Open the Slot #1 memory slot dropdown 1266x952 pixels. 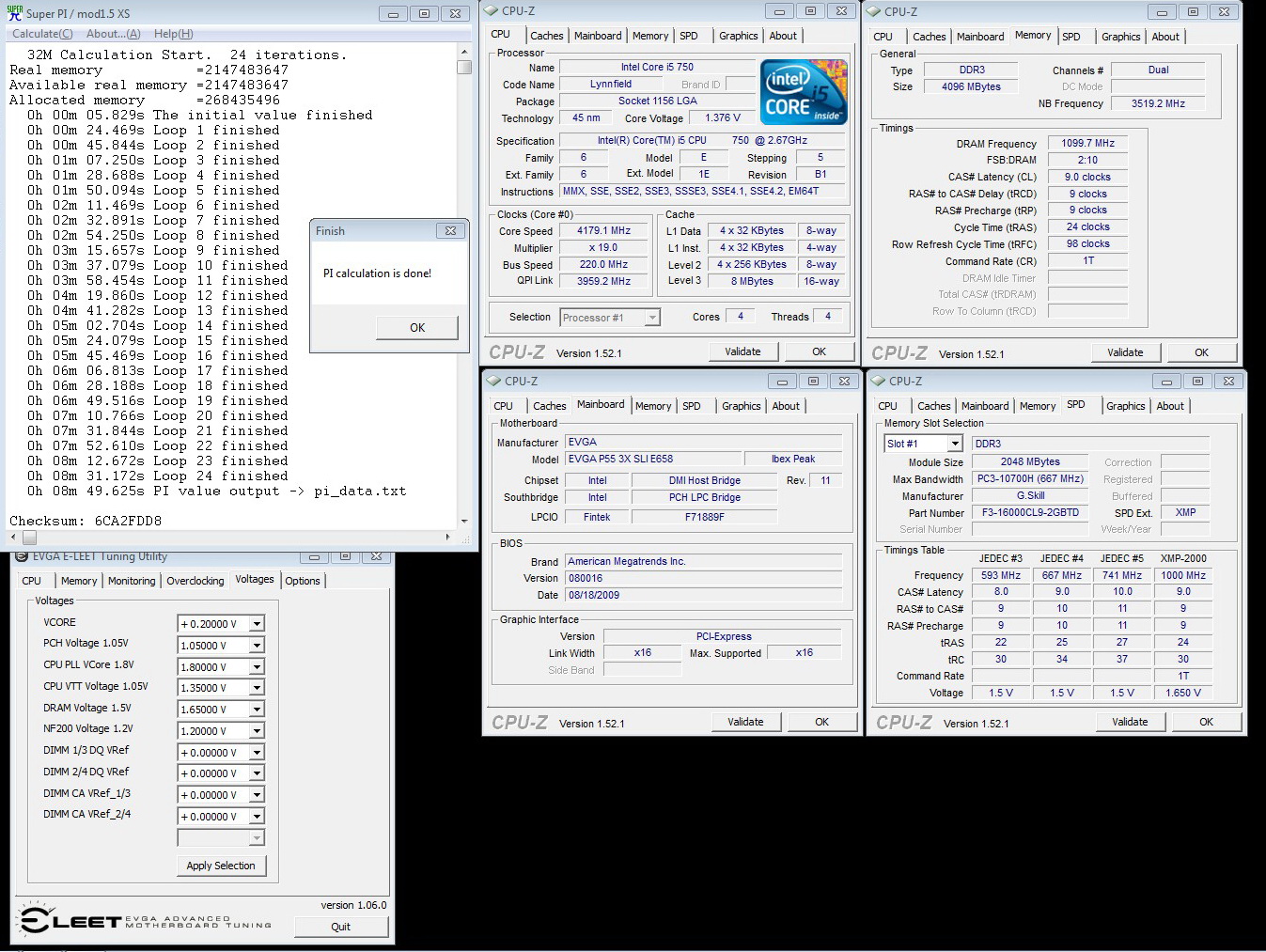click(955, 444)
